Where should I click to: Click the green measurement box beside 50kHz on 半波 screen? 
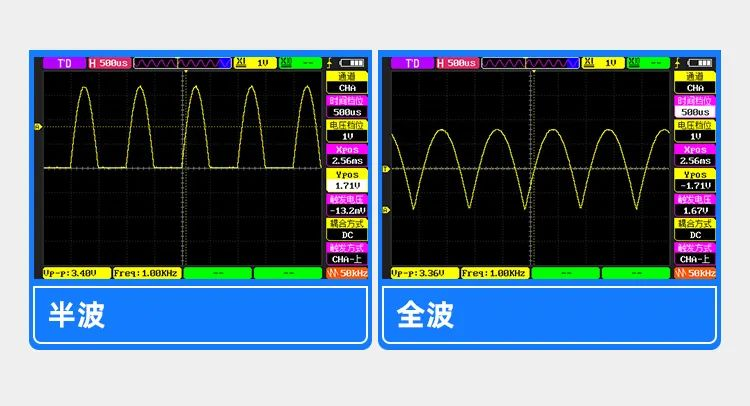288,273
